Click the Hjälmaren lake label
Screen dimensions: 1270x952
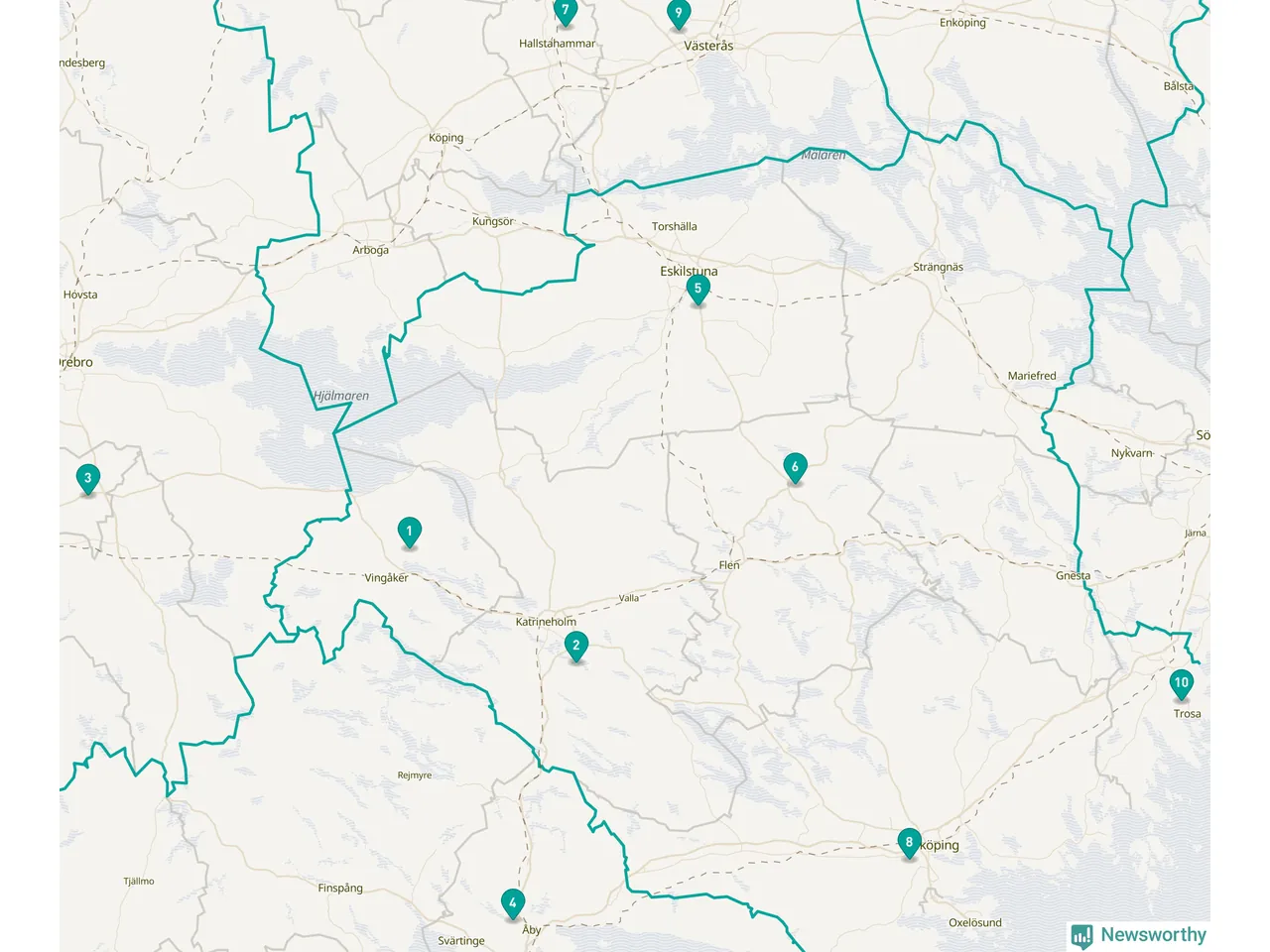[x=341, y=396]
